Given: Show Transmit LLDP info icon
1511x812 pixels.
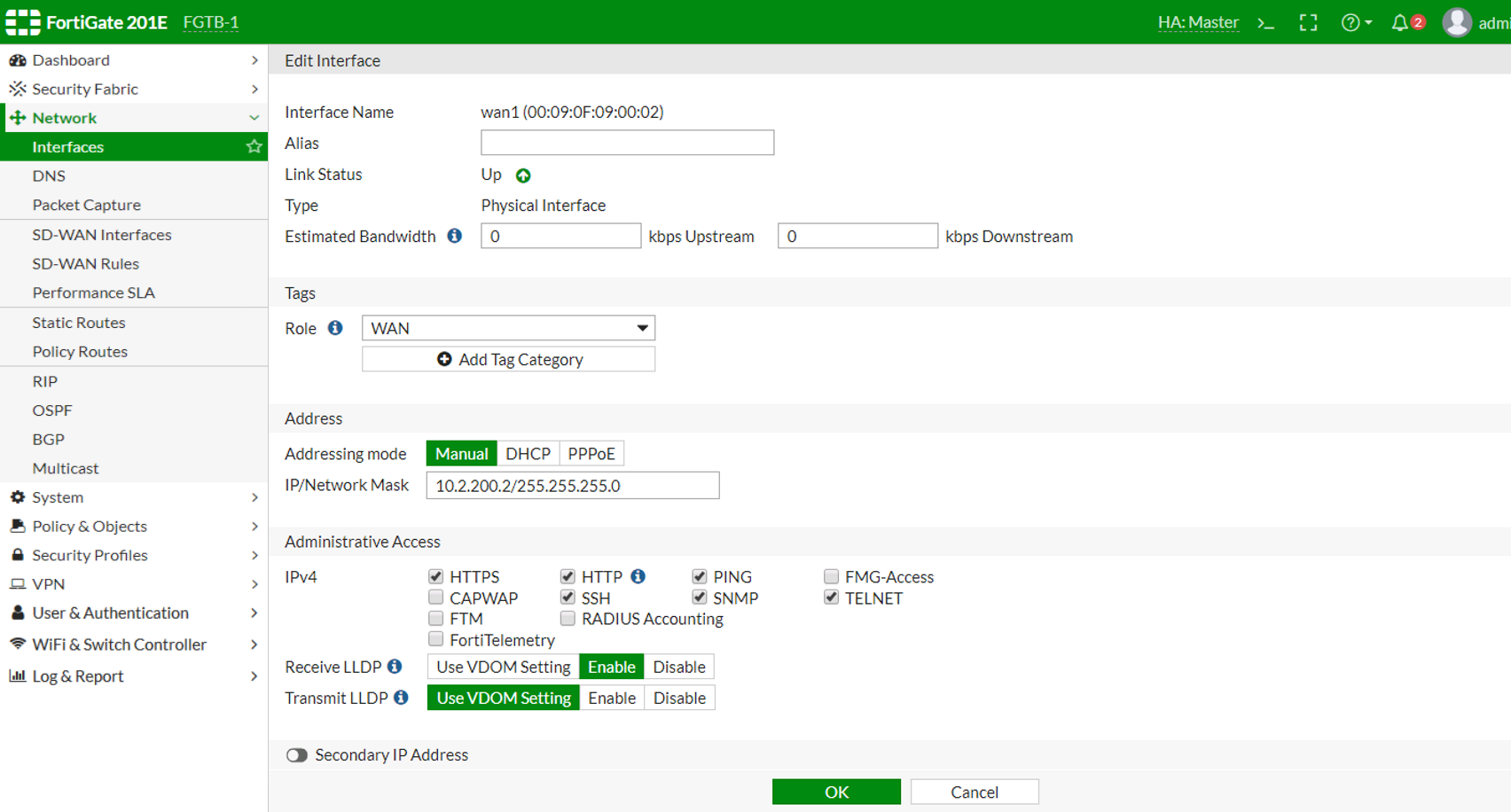Looking at the screenshot, I should tap(401, 698).
